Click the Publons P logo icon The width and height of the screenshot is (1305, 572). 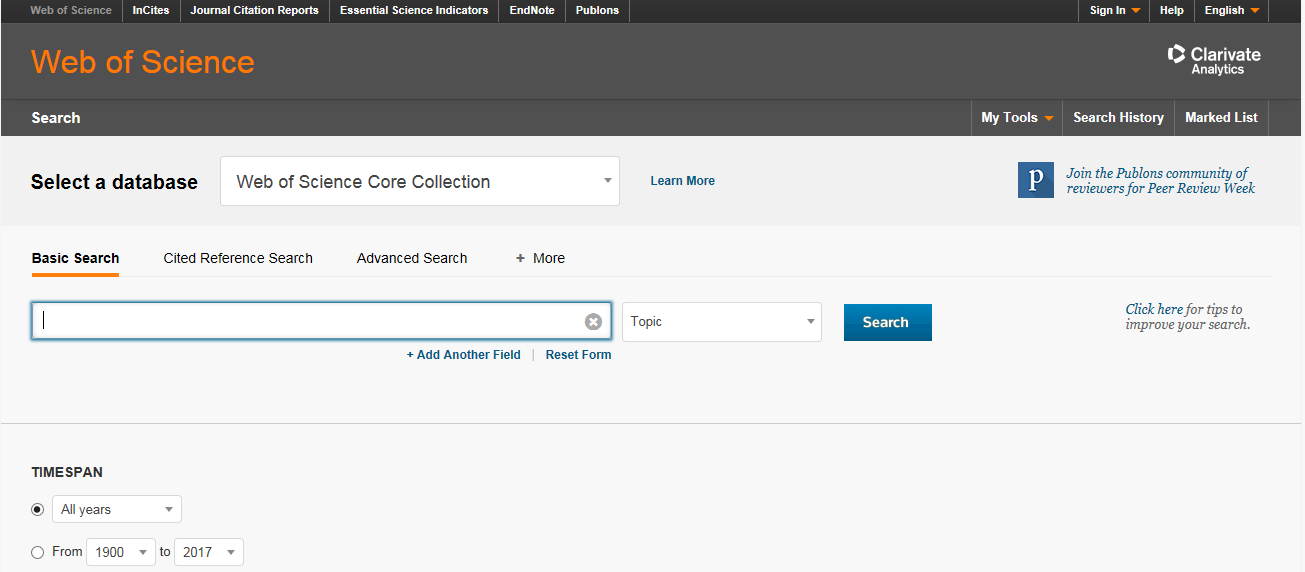click(1036, 180)
